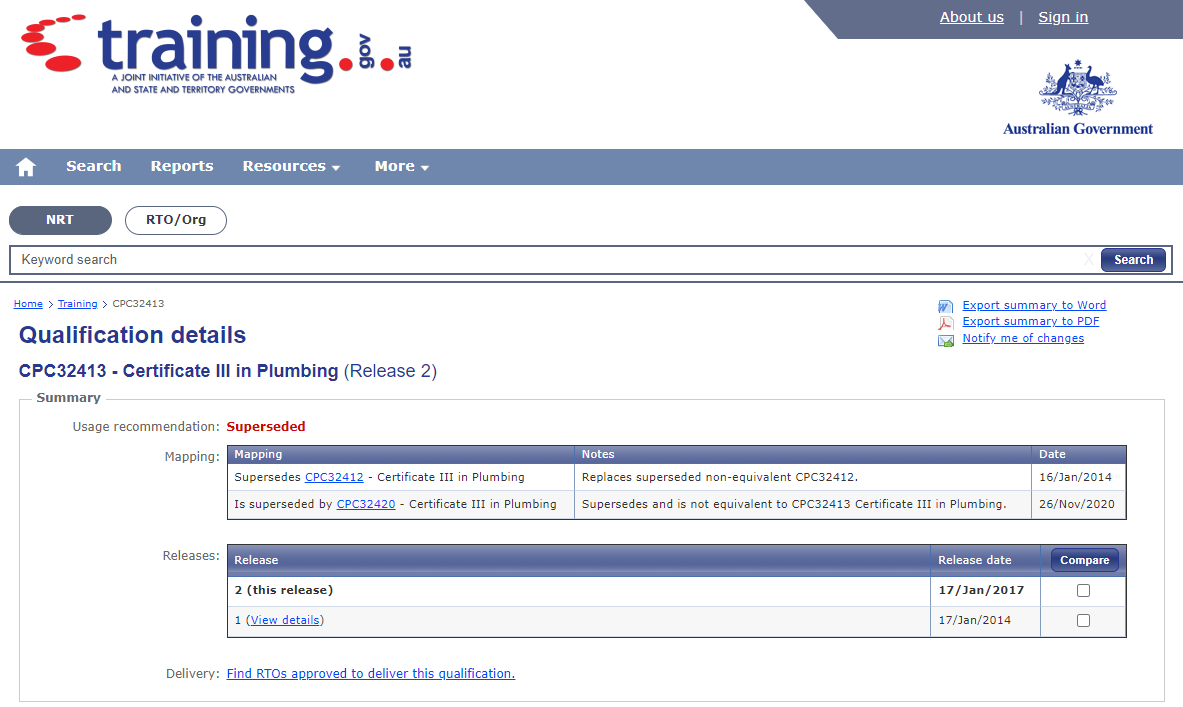1183x707 pixels.
Task: Click the 'Replaces superseded non-equivalent CPC32412.' note
Action: tap(720, 477)
